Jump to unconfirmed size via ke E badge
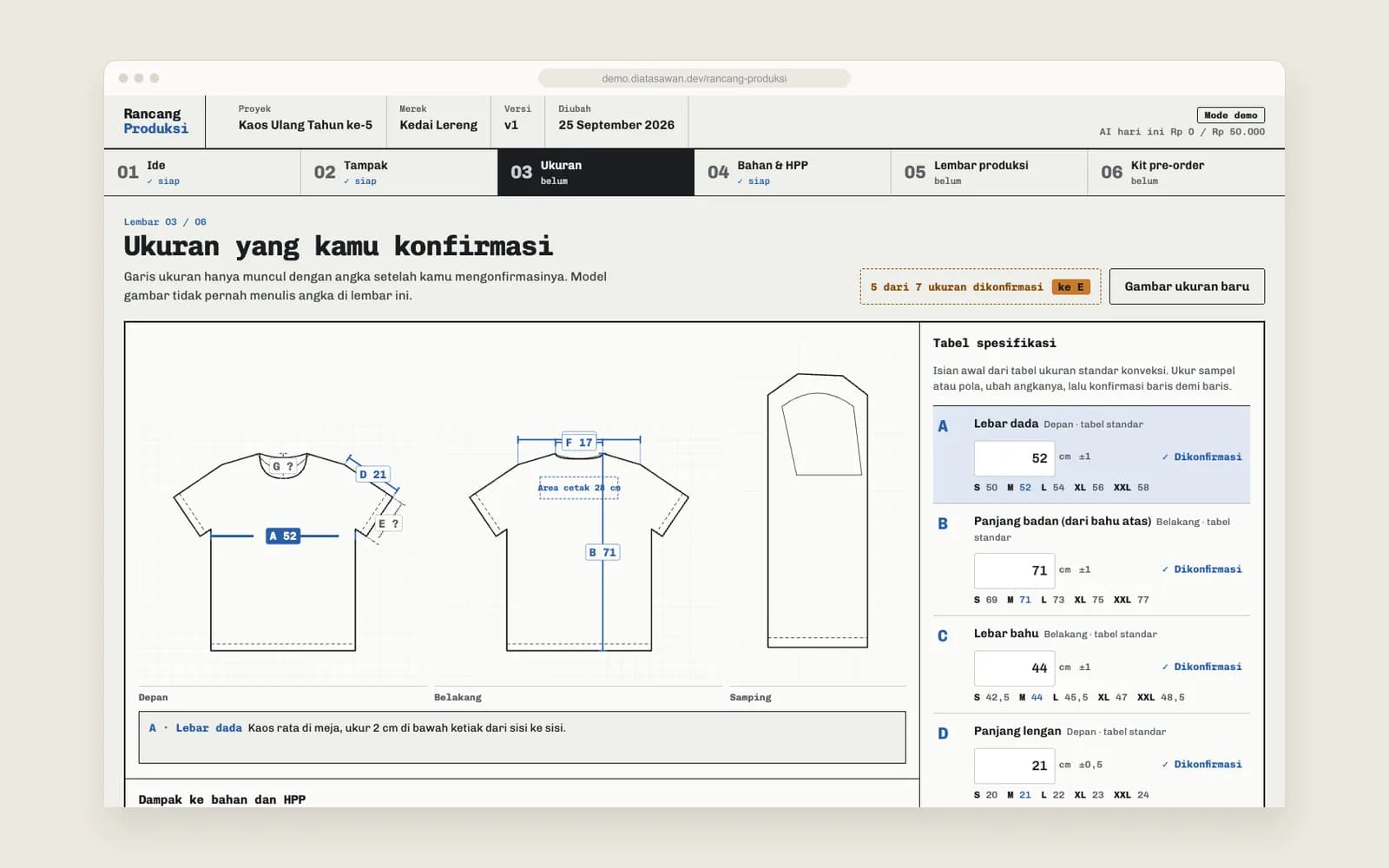Viewport: 1389px width, 868px height. tap(1070, 287)
